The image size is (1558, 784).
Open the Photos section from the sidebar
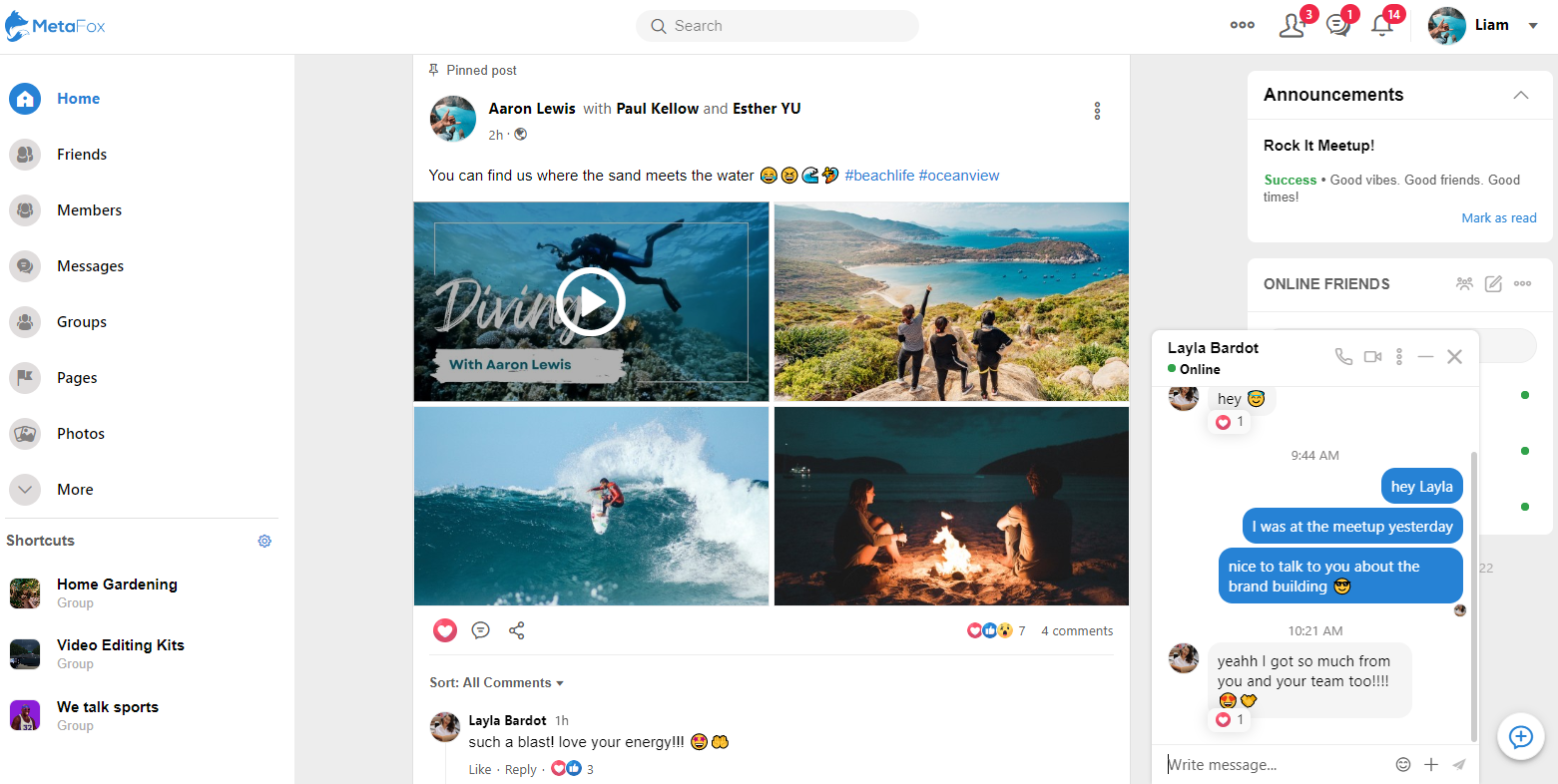(x=81, y=433)
